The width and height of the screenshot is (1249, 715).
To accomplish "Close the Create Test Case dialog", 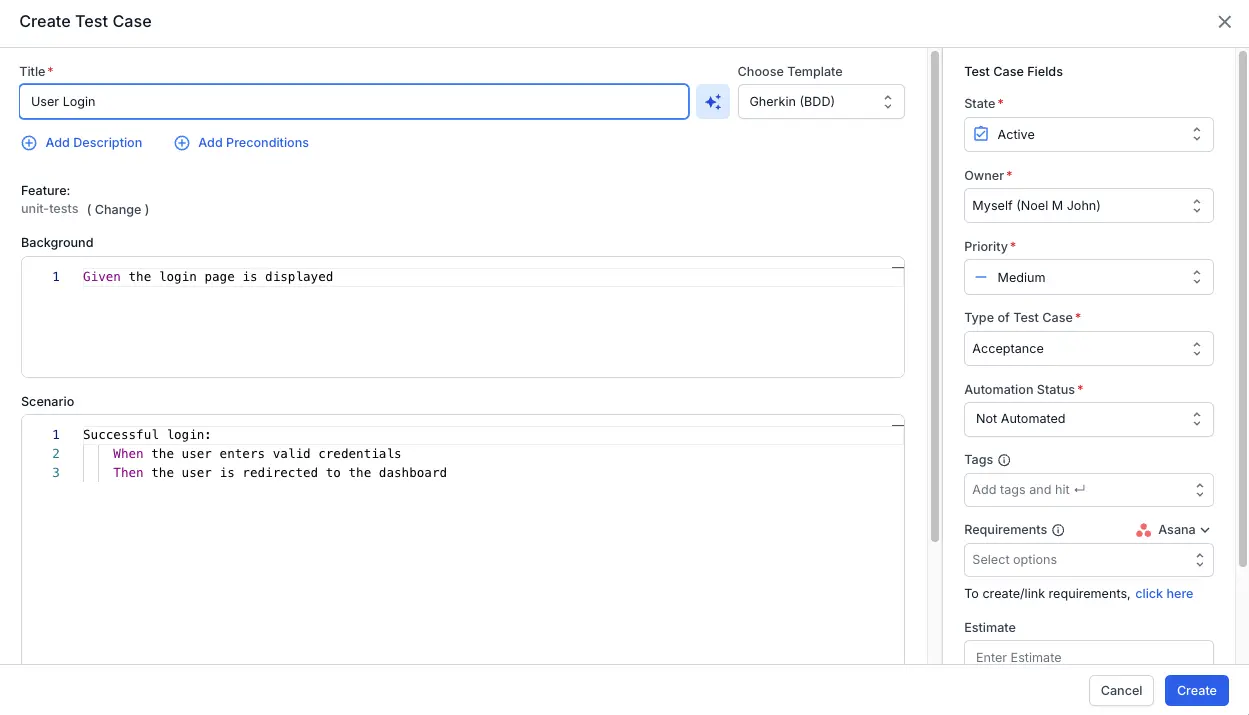I will (x=1224, y=22).
